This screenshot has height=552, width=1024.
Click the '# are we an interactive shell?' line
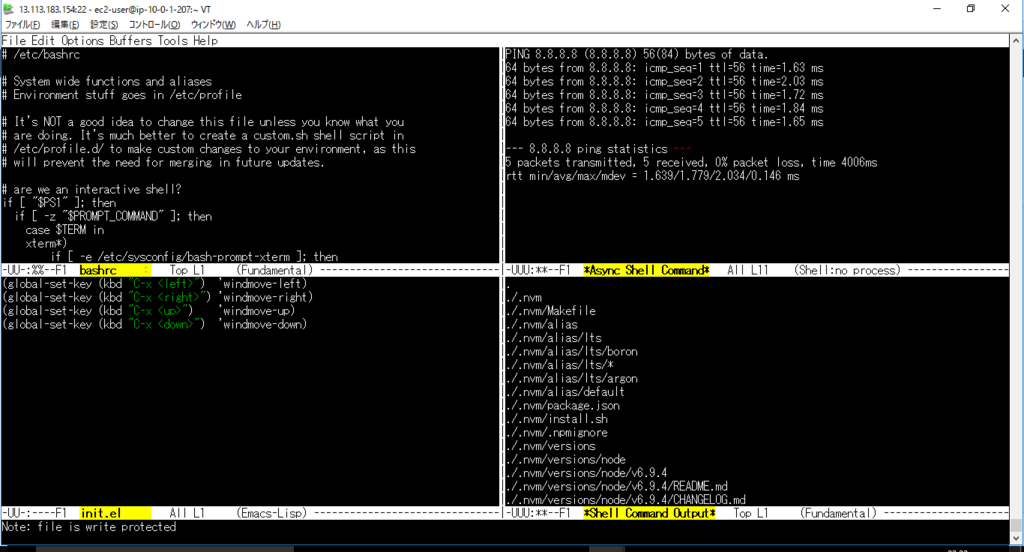pyautogui.click(x=91, y=189)
